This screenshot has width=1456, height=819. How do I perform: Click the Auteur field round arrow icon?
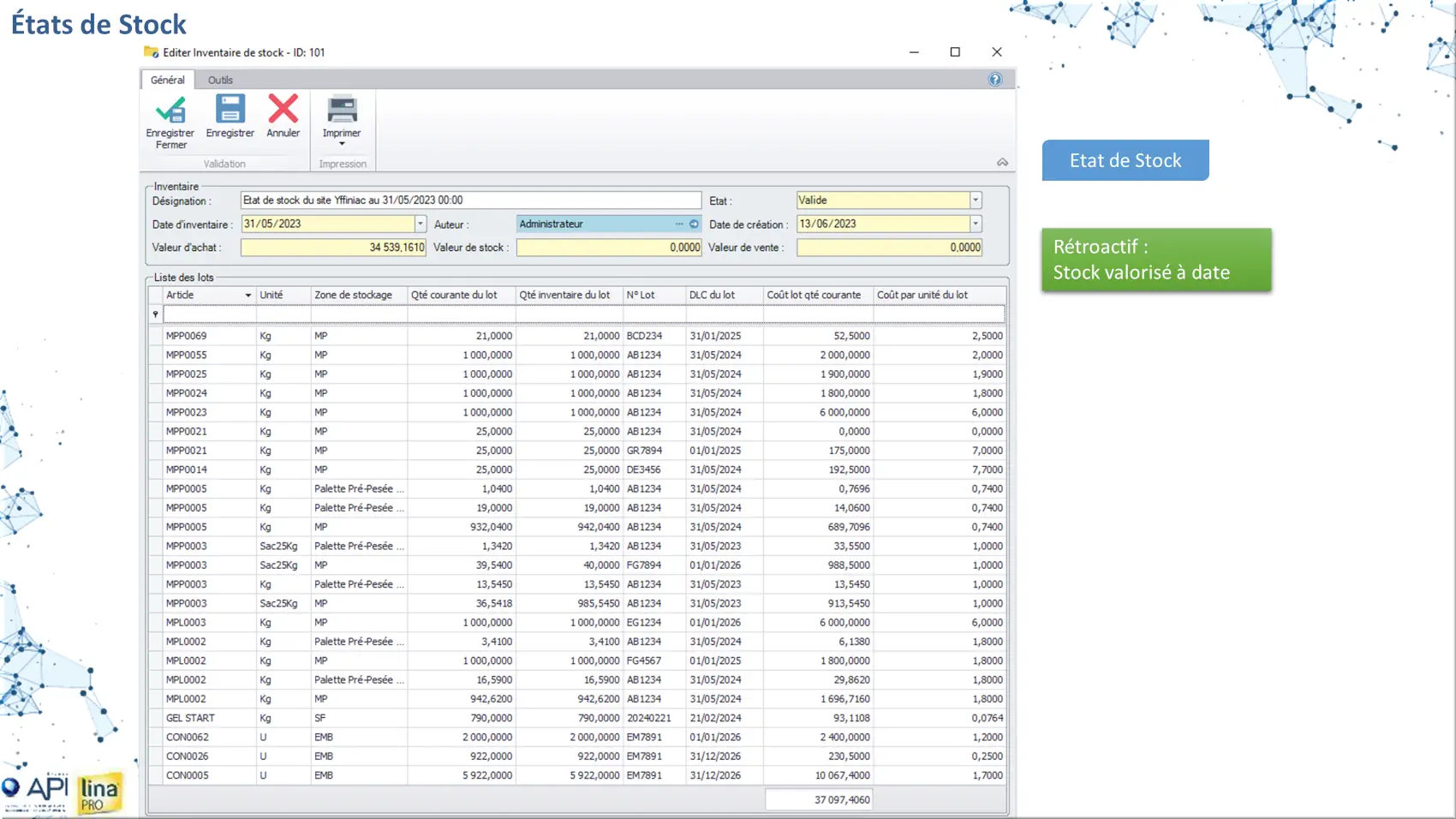click(694, 224)
